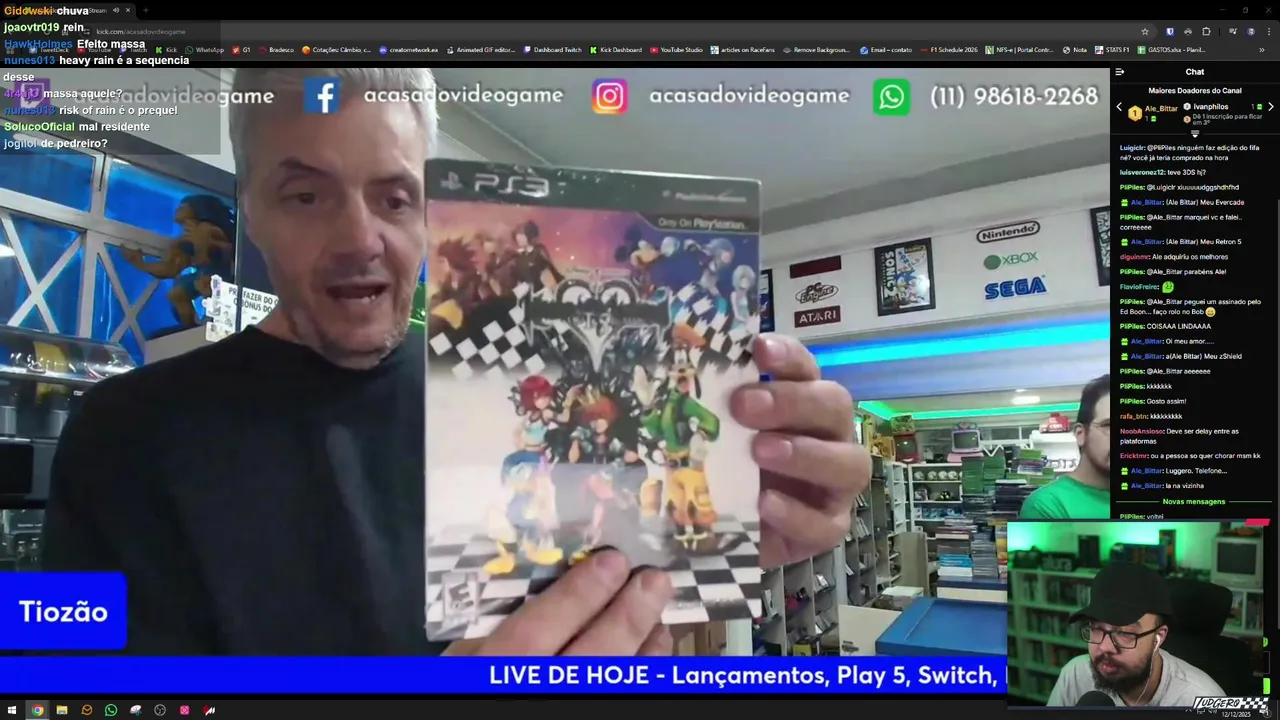
Task: Open Kick Dashboard bookmark
Action: pos(616,49)
